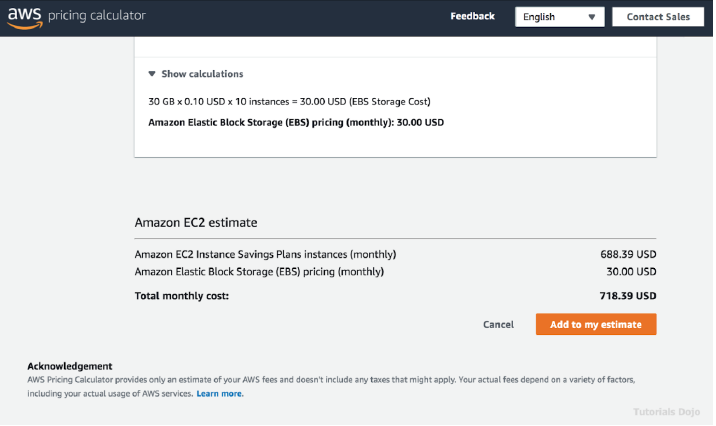716x426 pixels.
Task: Click the pricing calculator title text
Action: 103,16
